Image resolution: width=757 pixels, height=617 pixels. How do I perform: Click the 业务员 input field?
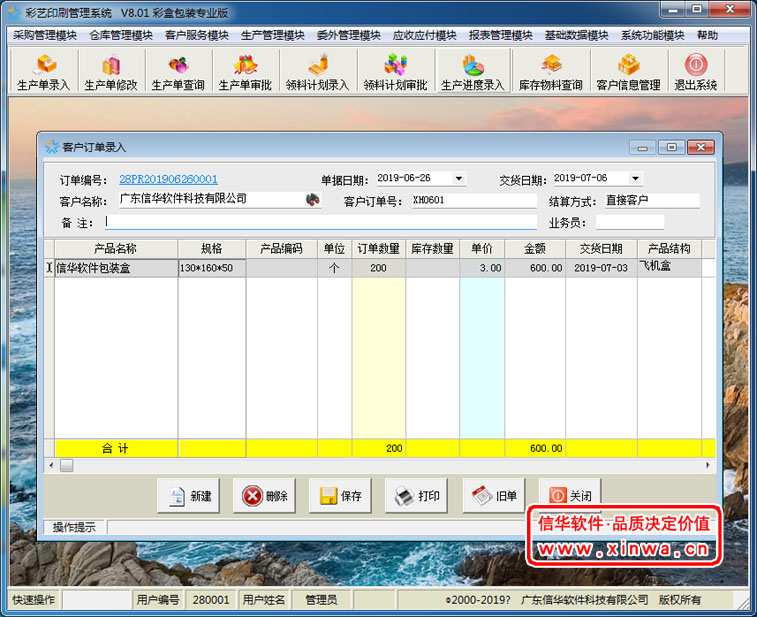(x=630, y=222)
